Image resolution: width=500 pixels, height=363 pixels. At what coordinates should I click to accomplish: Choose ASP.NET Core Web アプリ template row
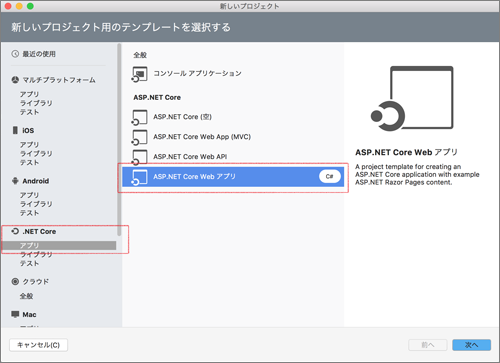click(x=233, y=177)
